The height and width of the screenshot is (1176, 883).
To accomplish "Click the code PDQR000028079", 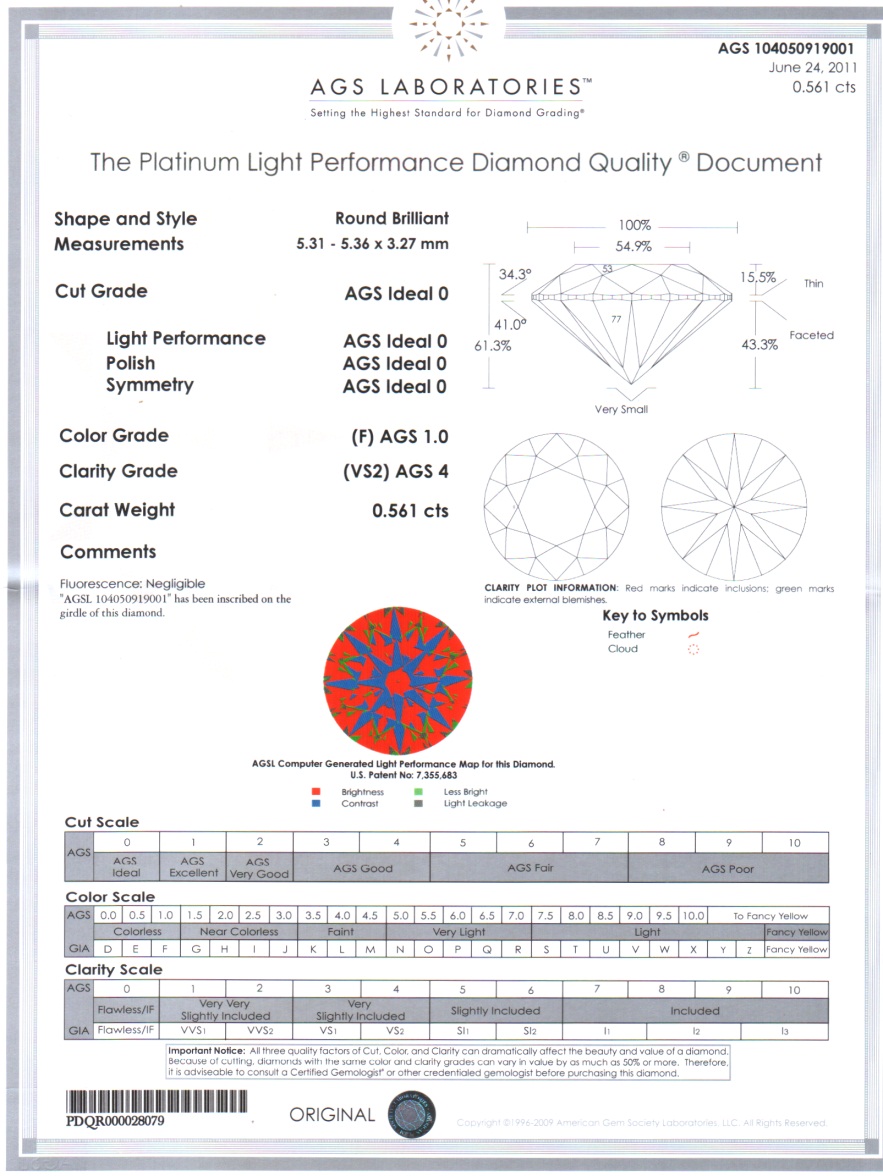I will click(116, 1121).
